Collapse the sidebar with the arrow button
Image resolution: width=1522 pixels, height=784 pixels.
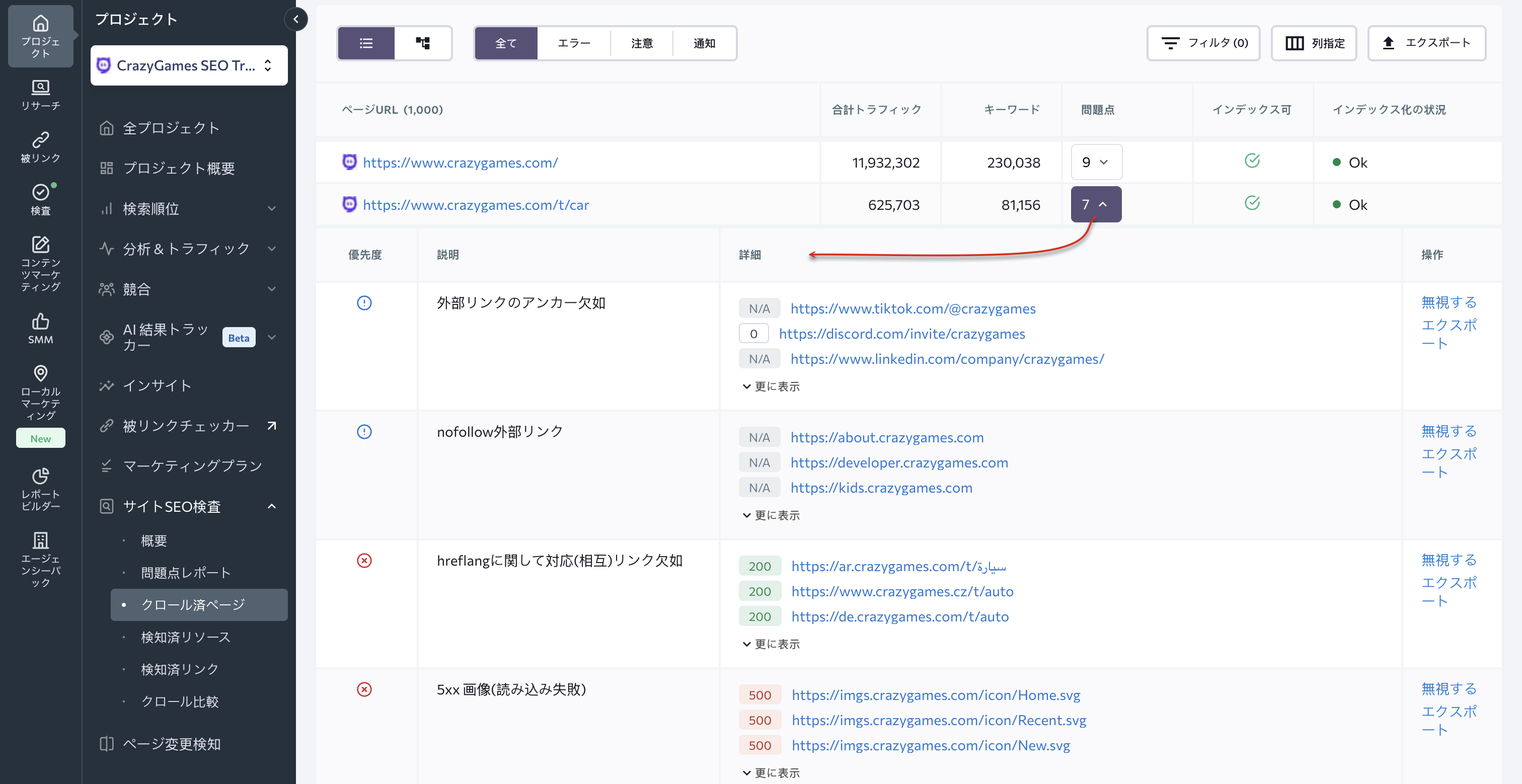pos(295,19)
